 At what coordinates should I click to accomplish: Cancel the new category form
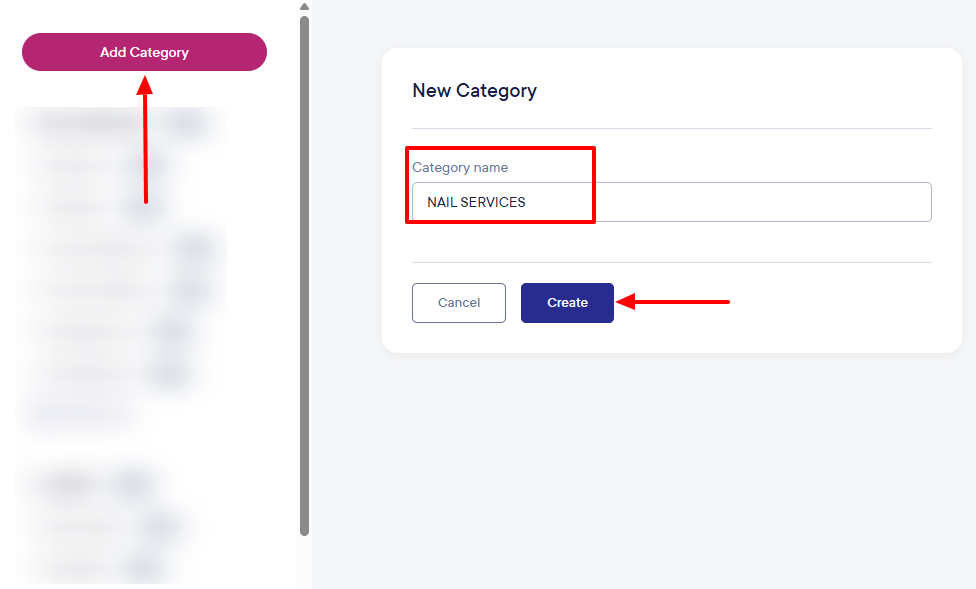point(459,303)
